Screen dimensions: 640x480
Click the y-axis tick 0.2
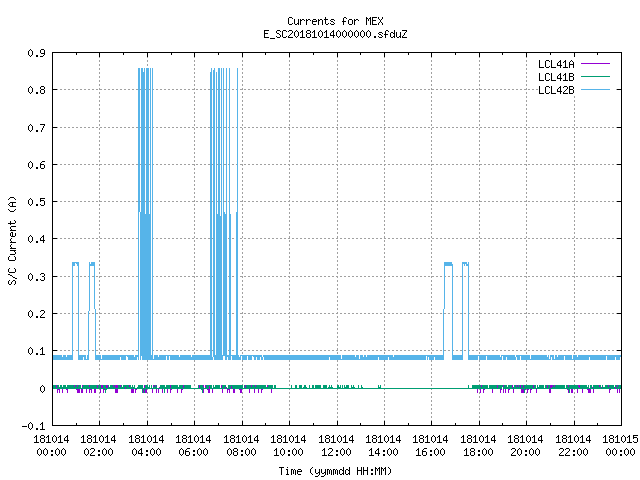[36, 314]
